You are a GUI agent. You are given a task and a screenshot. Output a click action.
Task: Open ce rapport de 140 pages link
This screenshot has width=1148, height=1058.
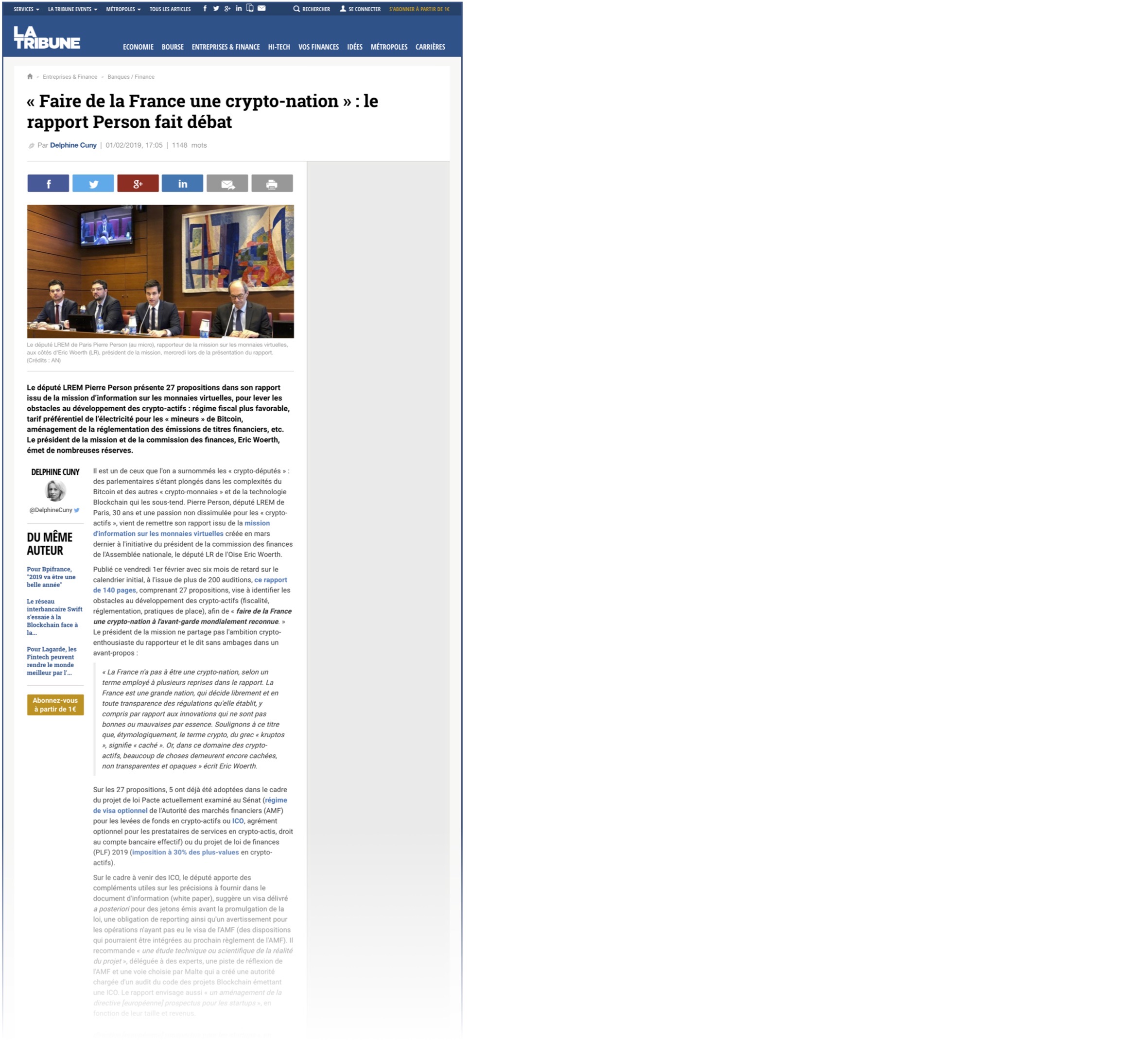point(190,585)
